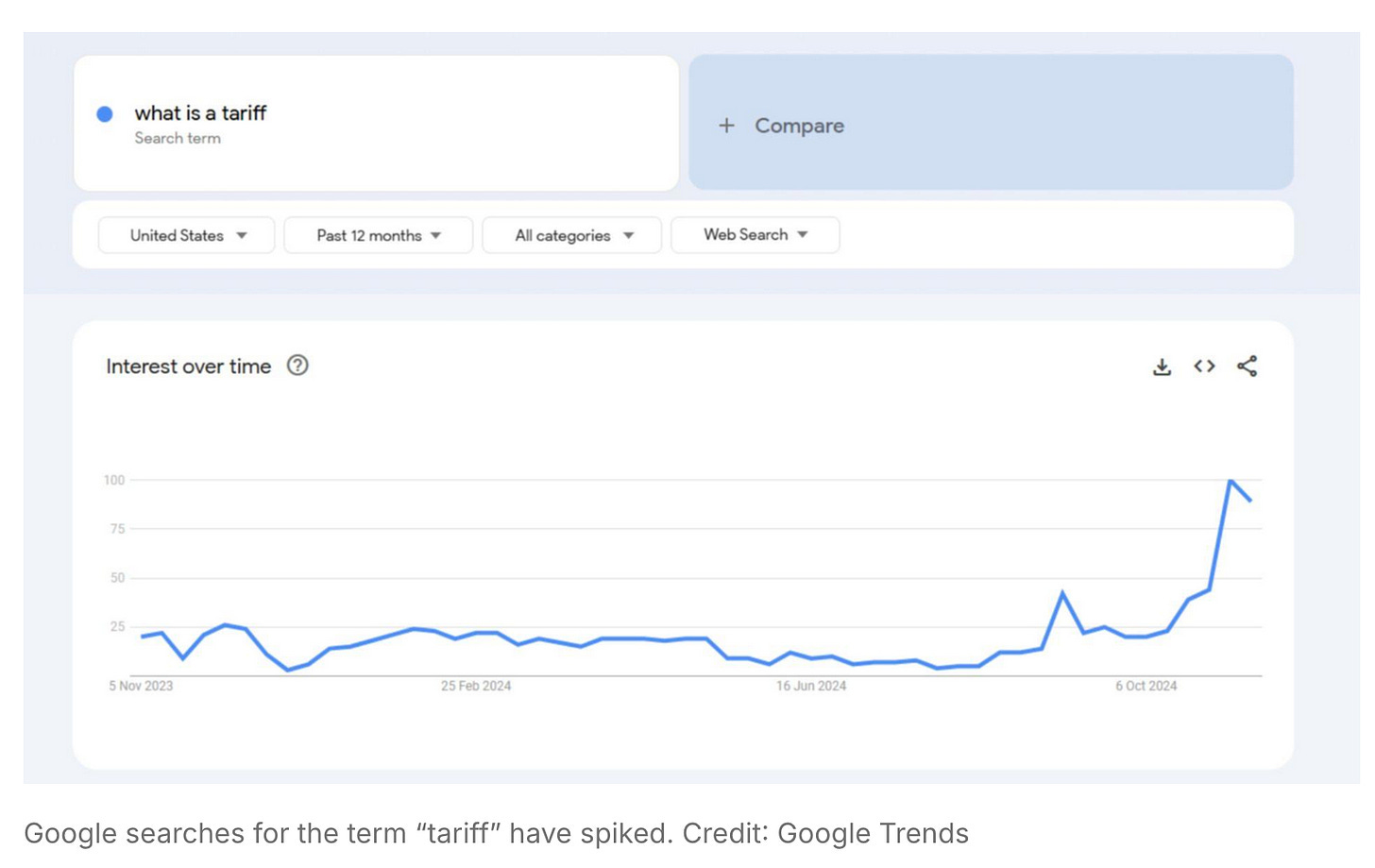Expand the Web Search type dropdown

[755, 235]
